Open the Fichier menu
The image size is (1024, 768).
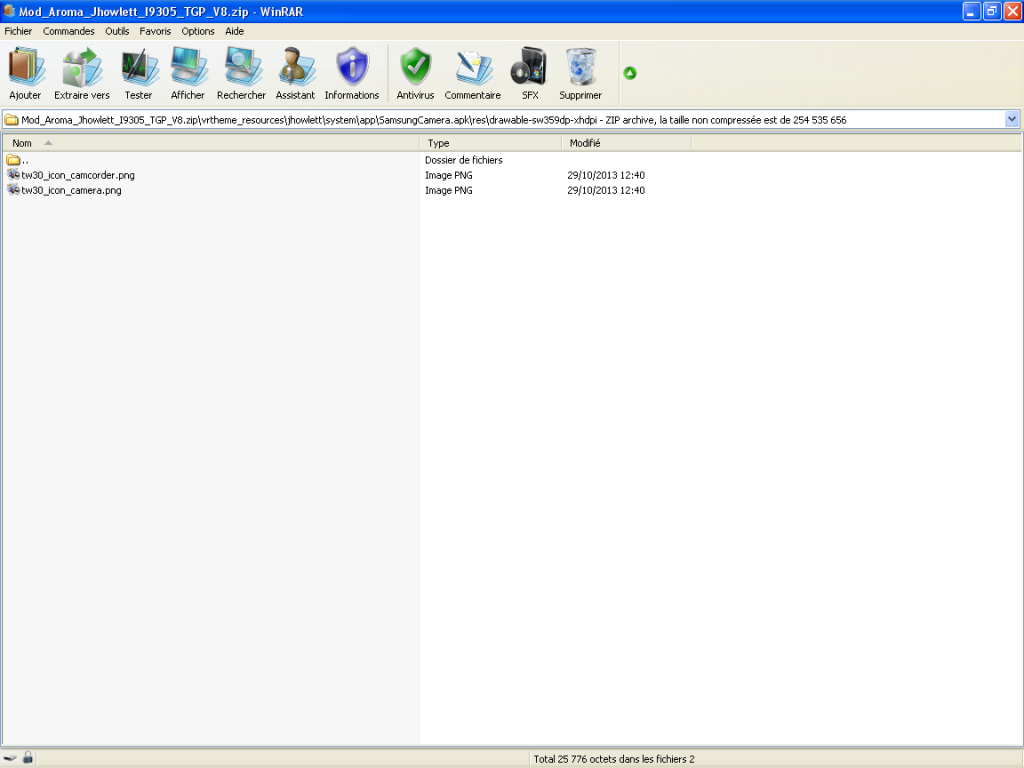18,31
